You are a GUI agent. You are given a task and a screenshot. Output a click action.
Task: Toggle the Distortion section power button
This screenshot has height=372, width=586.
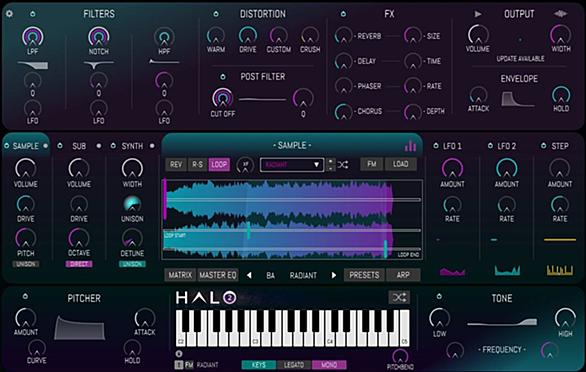216,14
